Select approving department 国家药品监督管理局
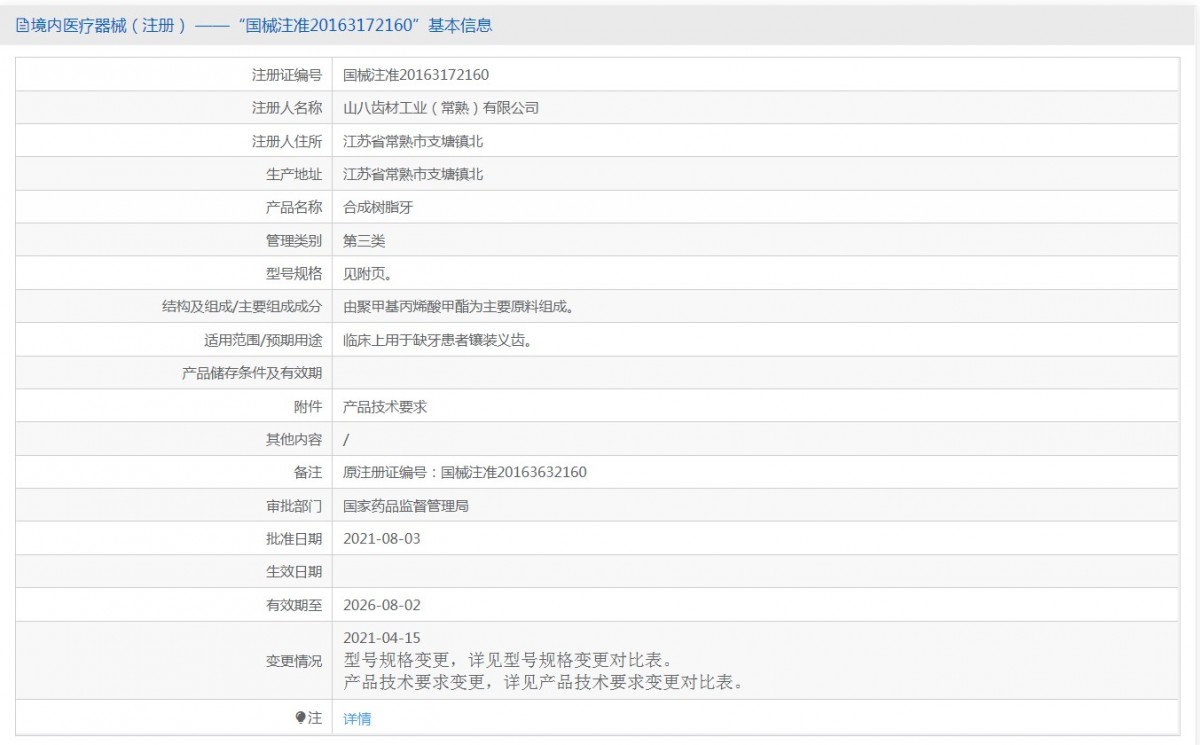The width and height of the screenshot is (1200, 745). (406, 505)
